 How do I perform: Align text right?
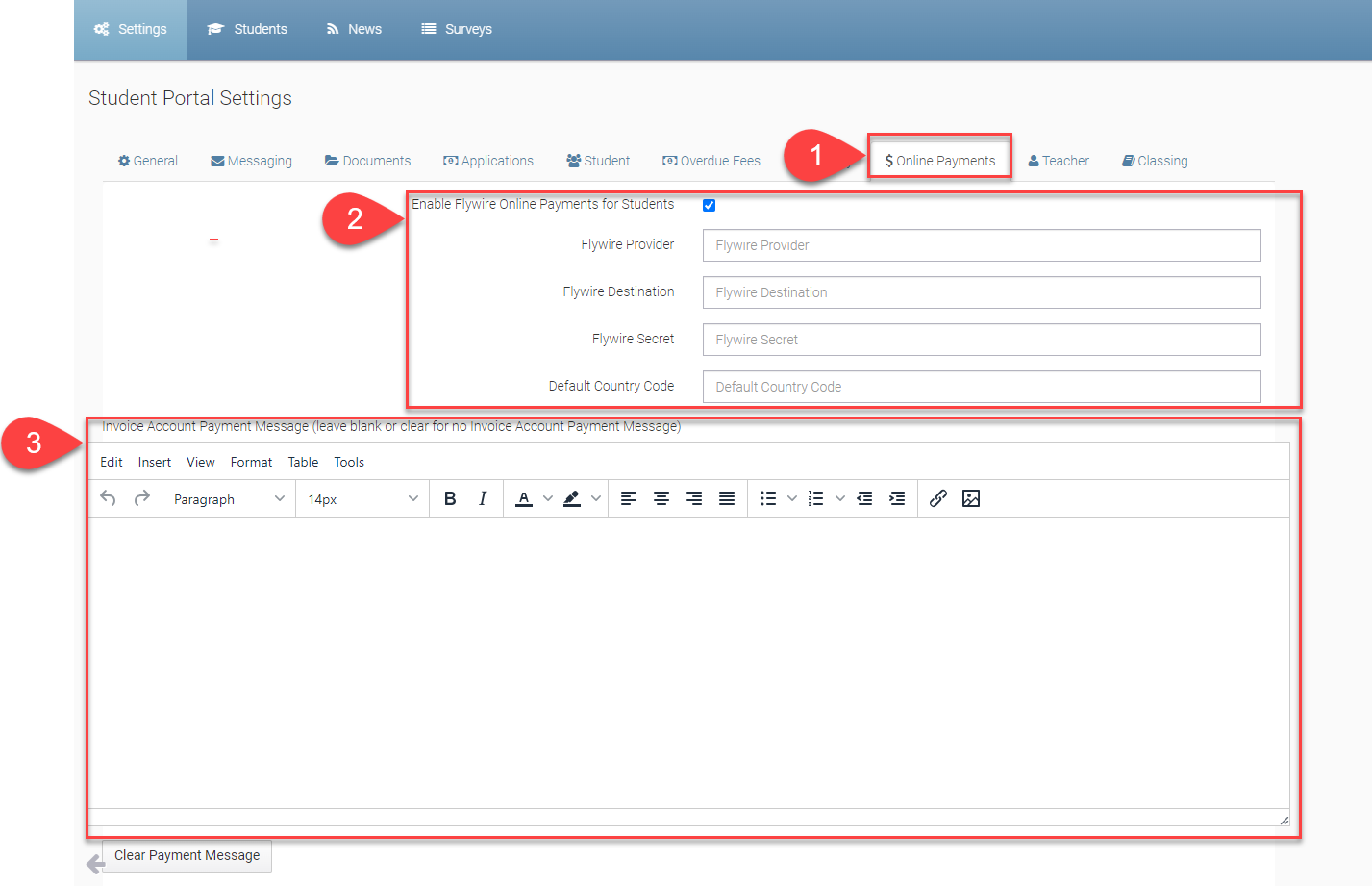(694, 498)
